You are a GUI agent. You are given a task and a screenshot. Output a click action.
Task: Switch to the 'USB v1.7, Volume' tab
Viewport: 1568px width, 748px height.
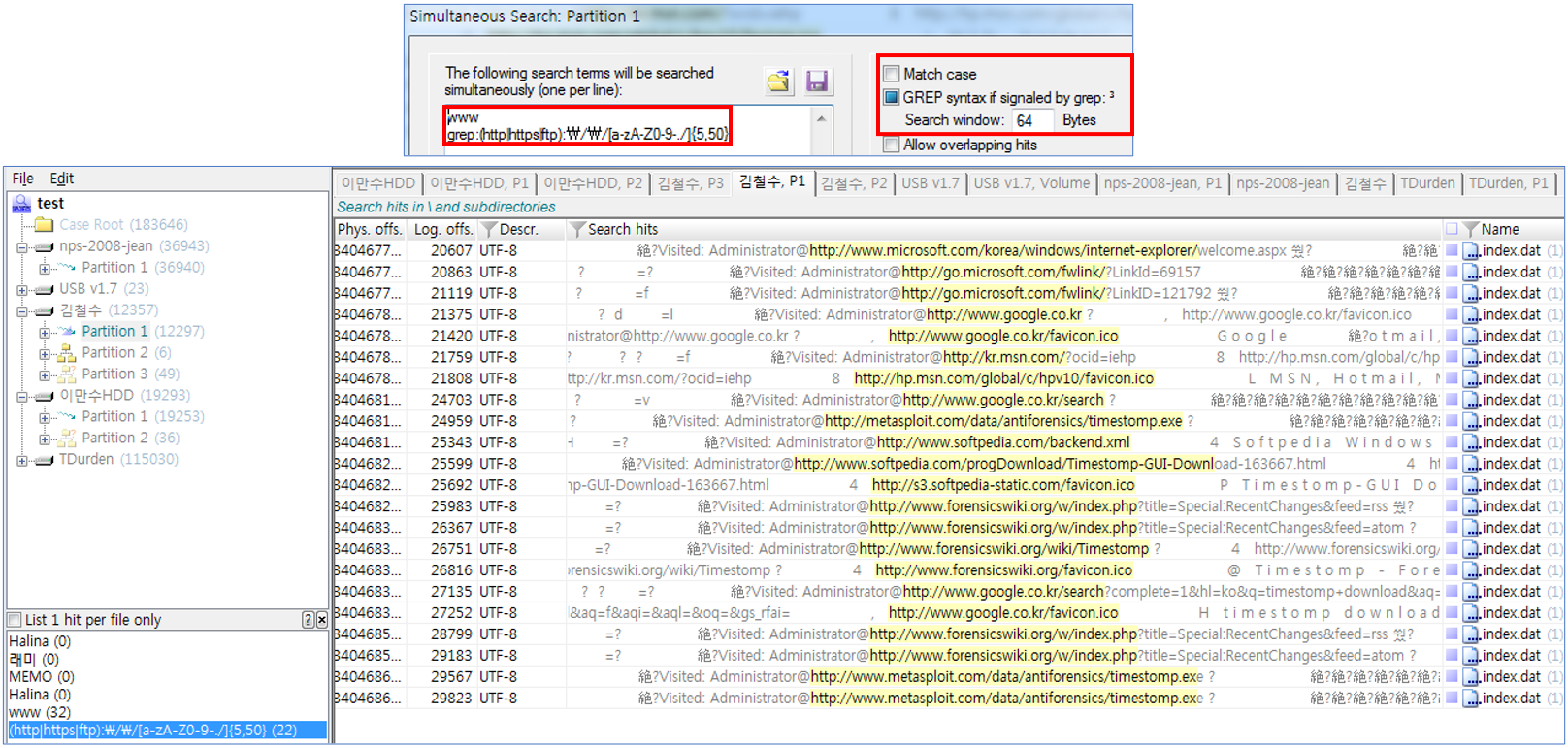click(x=1031, y=183)
